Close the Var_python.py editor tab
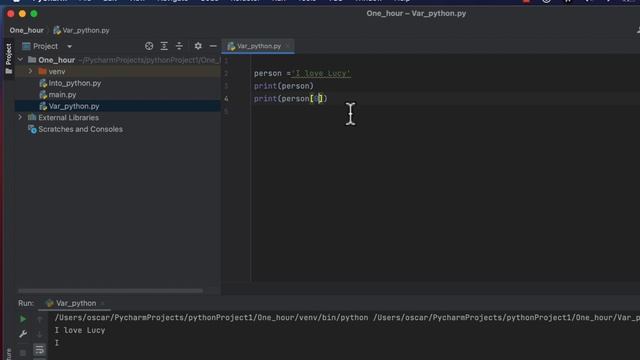The image size is (640, 360). tap(287, 46)
